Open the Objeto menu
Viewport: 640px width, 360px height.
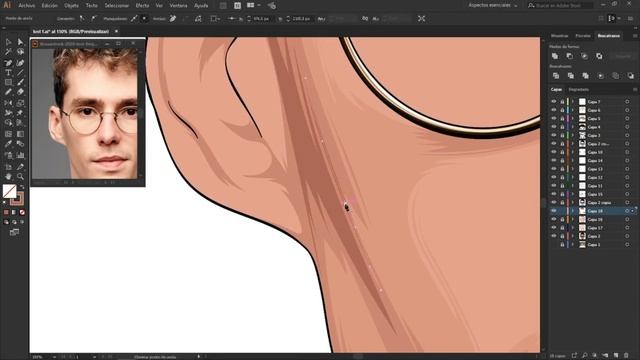pyautogui.click(x=71, y=6)
